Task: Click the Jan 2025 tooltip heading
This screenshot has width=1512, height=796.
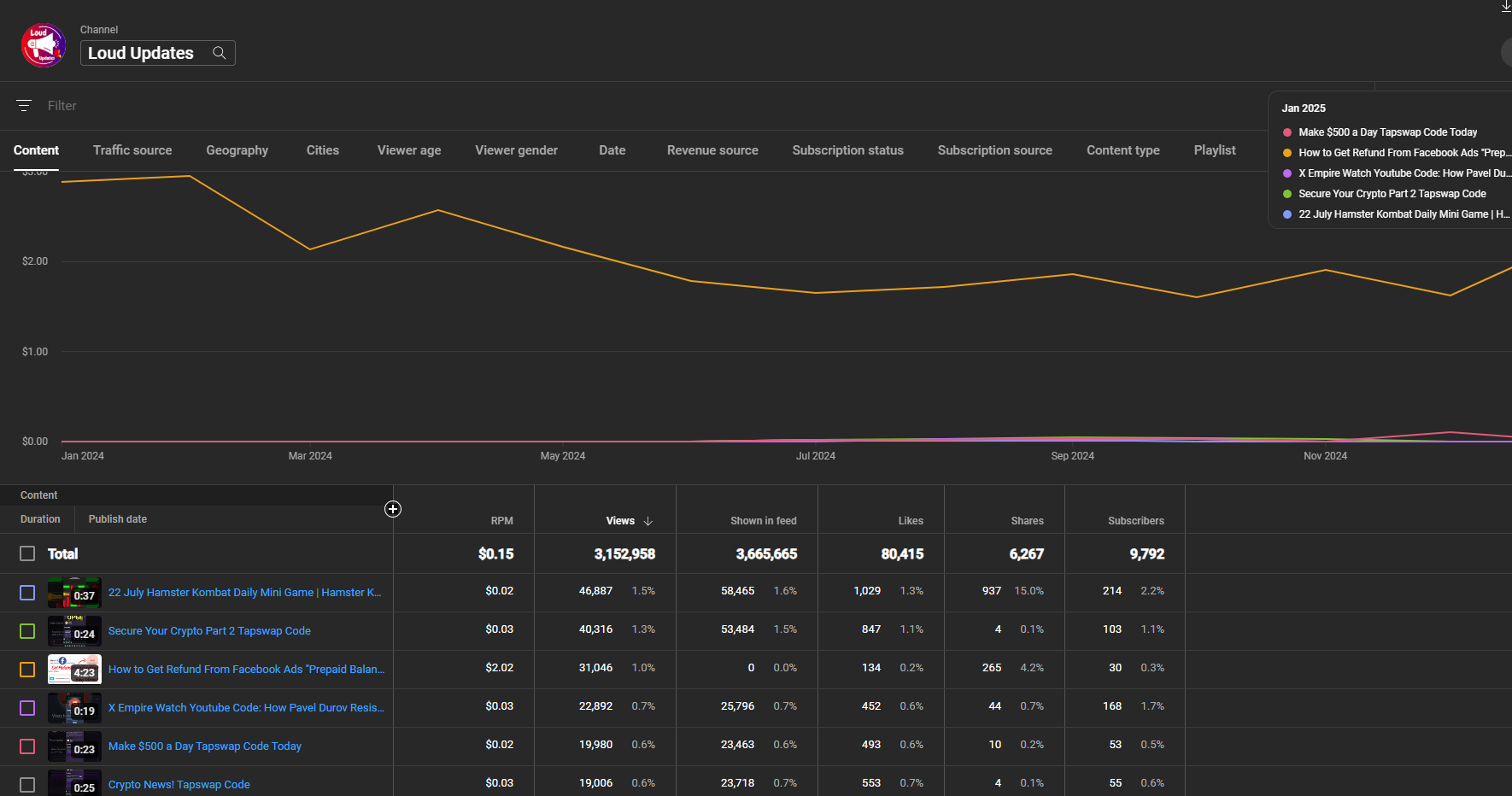Action: (x=1304, y=108)
